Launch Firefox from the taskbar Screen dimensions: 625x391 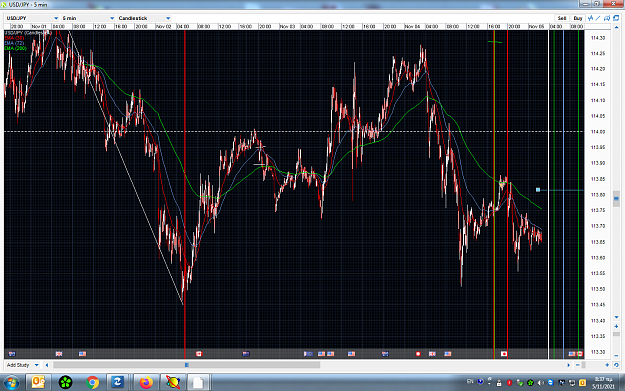pyautogui.click(x=146, y=383)
